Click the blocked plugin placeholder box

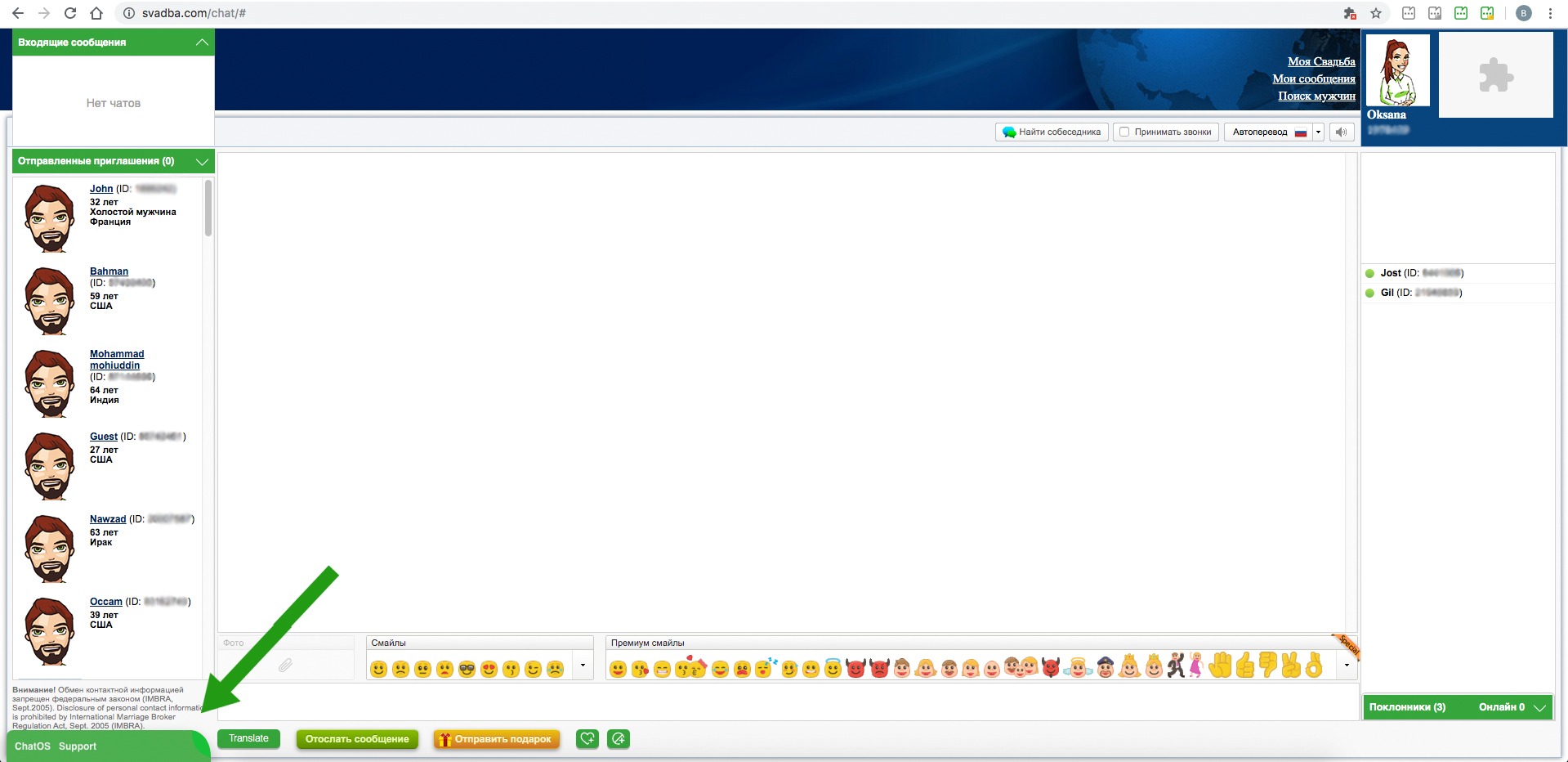[1495, 75]
